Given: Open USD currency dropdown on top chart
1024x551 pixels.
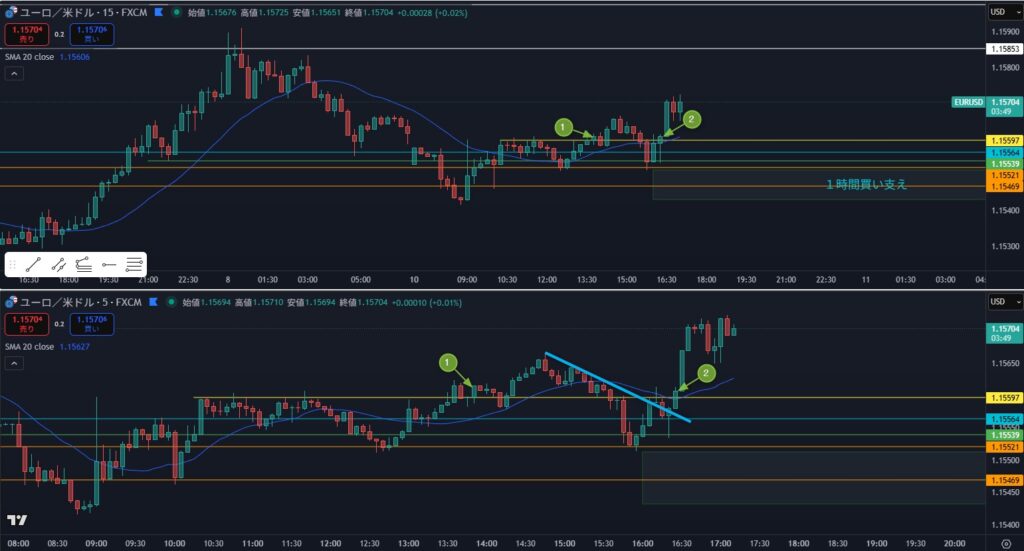Looking at the screenshot, I should coord(1001,12).
